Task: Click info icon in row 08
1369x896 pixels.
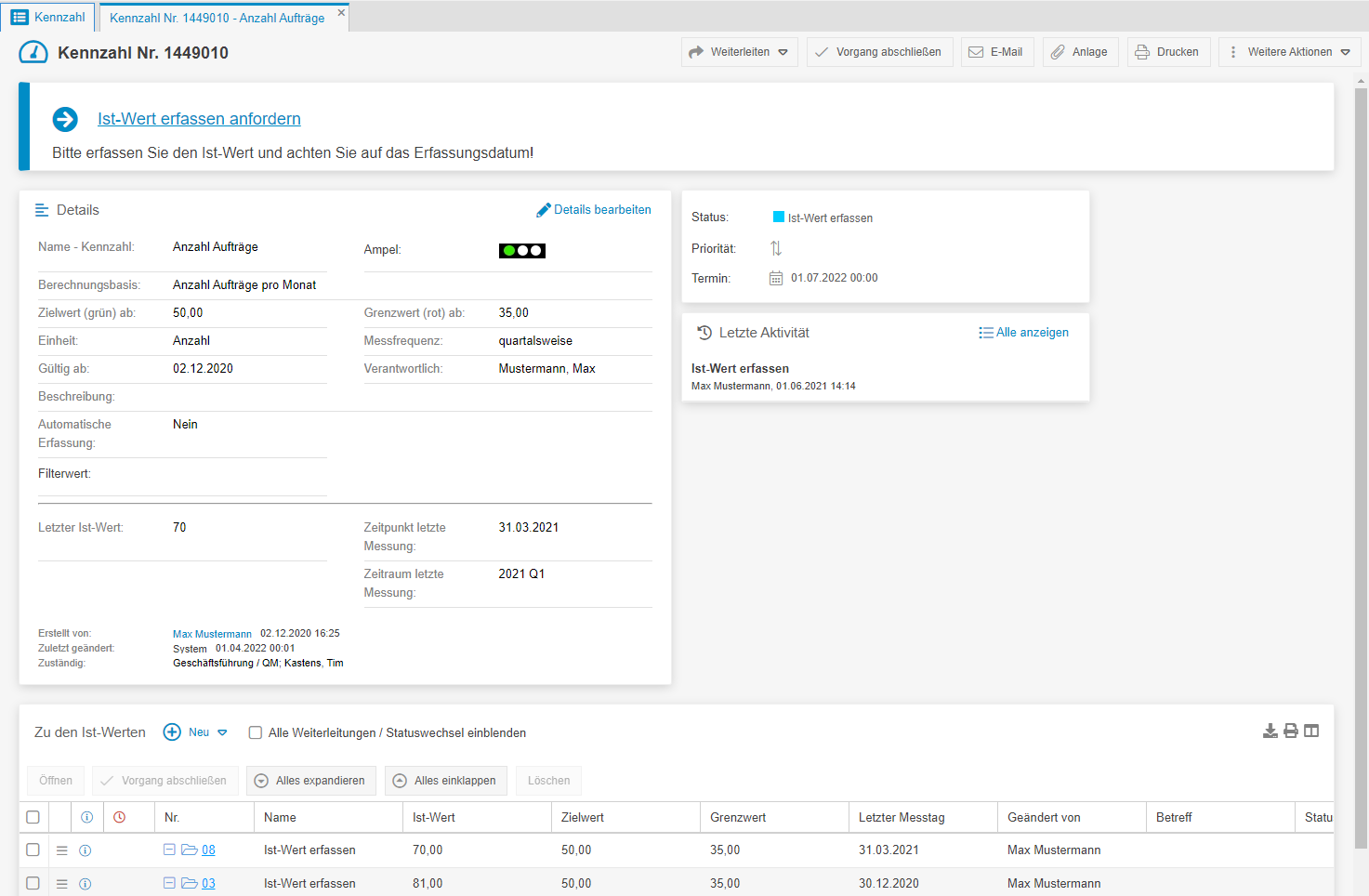Action: (x=85, y=850)
